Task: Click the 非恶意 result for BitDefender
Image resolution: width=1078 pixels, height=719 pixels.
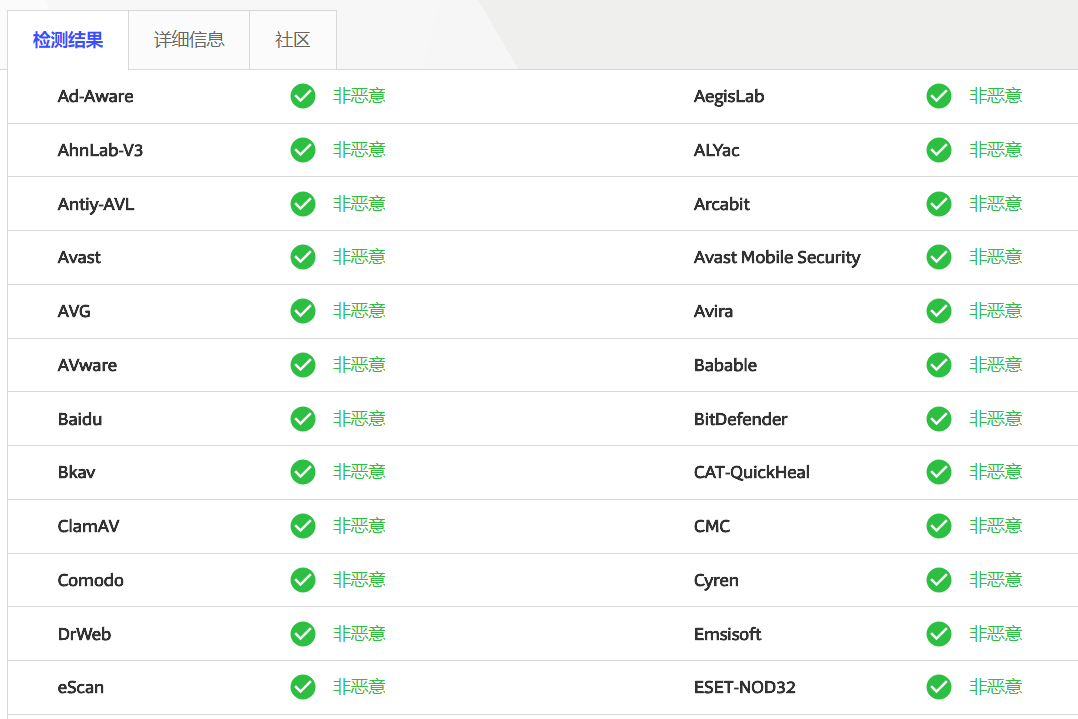Action: pos(996,419)
